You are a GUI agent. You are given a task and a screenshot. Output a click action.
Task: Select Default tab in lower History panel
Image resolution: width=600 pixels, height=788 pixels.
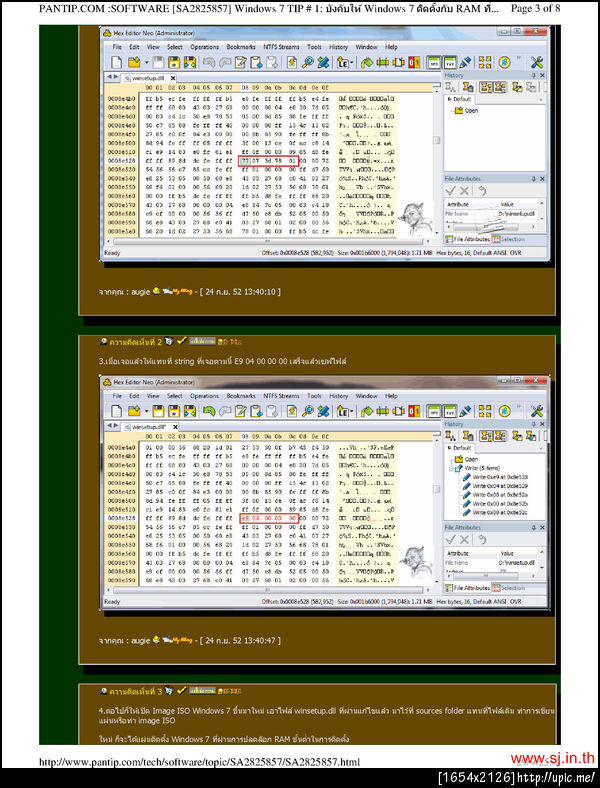(460, 448)
